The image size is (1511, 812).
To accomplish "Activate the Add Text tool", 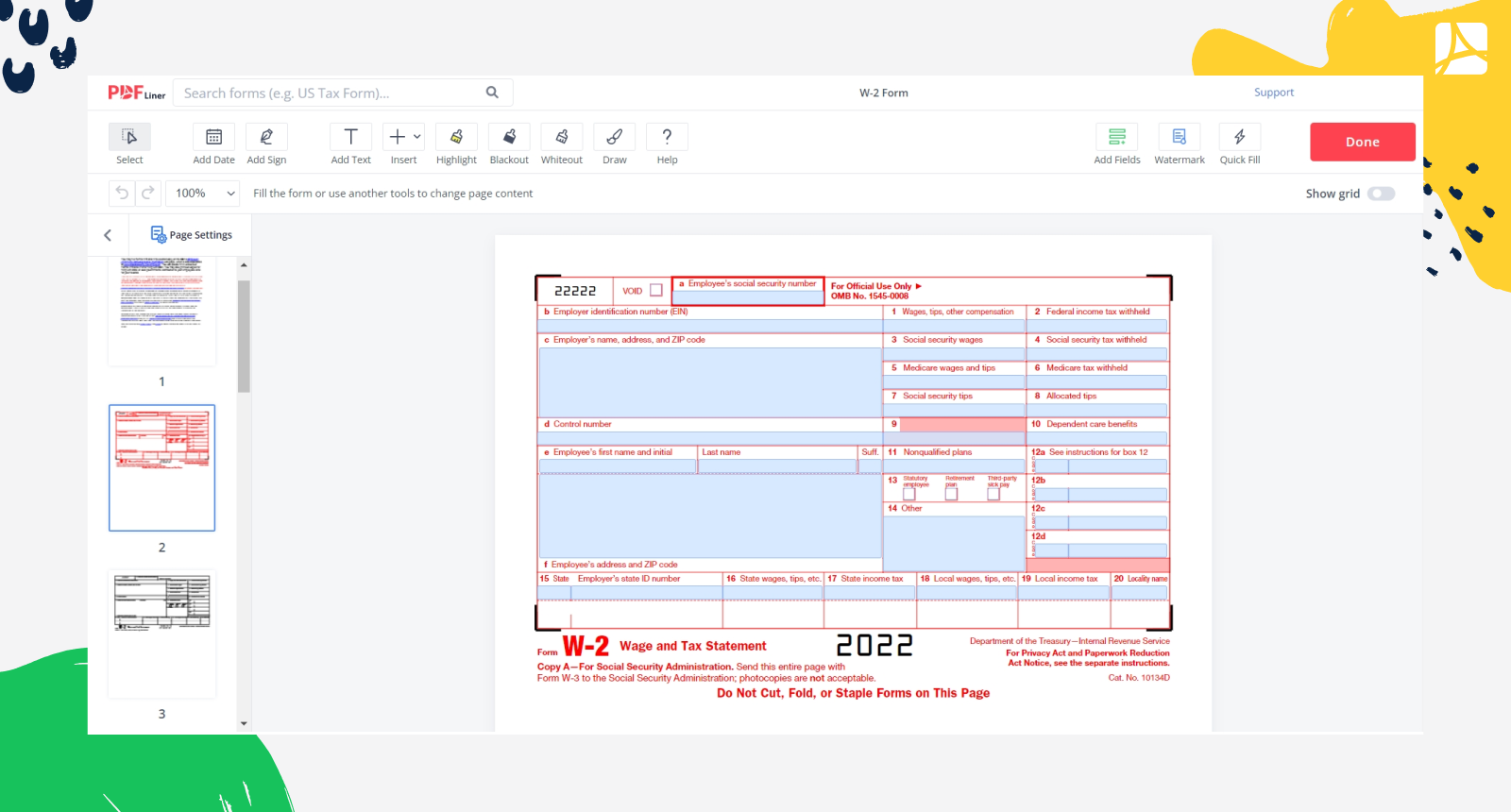I will [350, 137].
